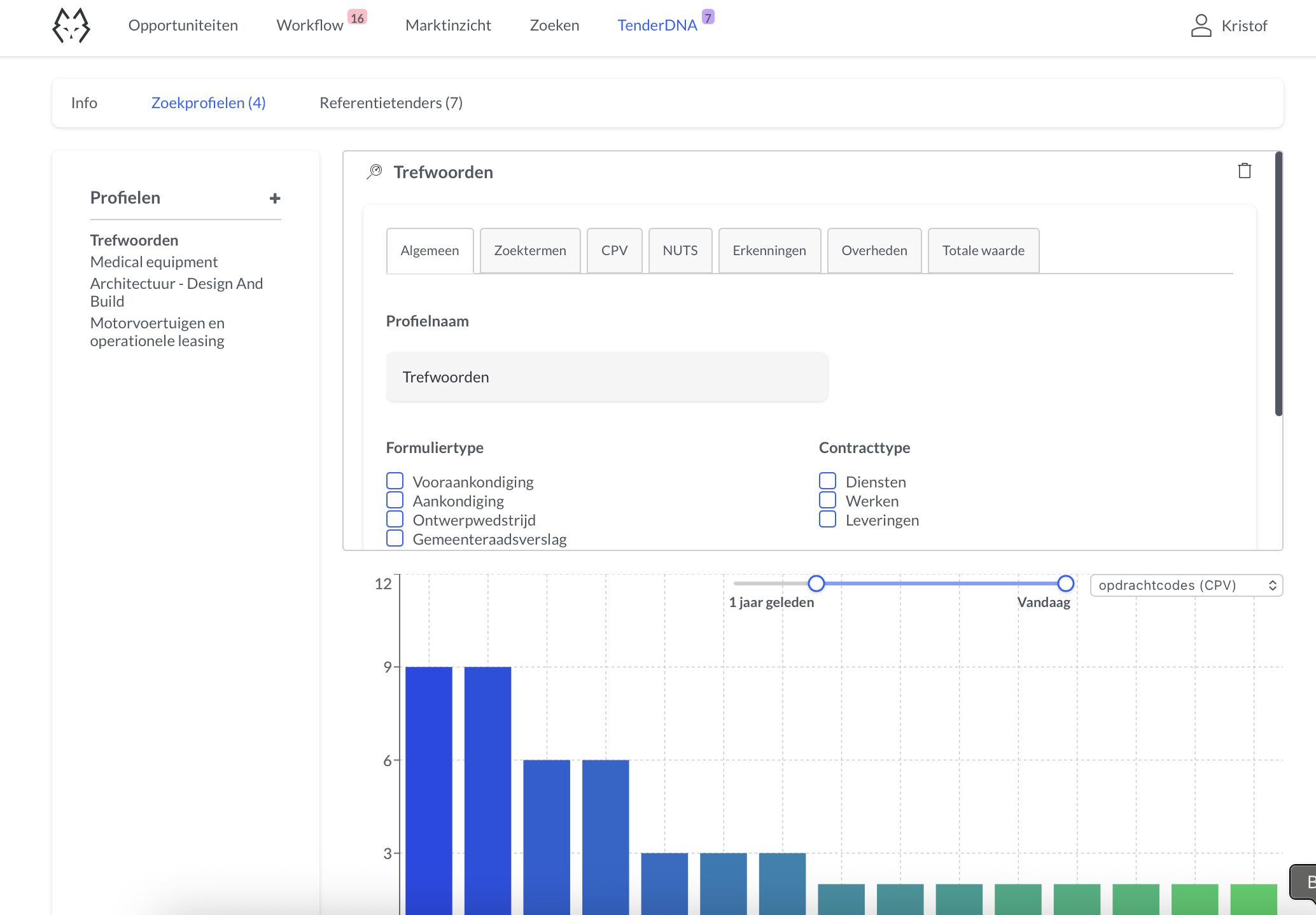Click the magnifier icon next to Trefwoorden
The width and height of the screenshot is (1316, 915).
[375, 171]
